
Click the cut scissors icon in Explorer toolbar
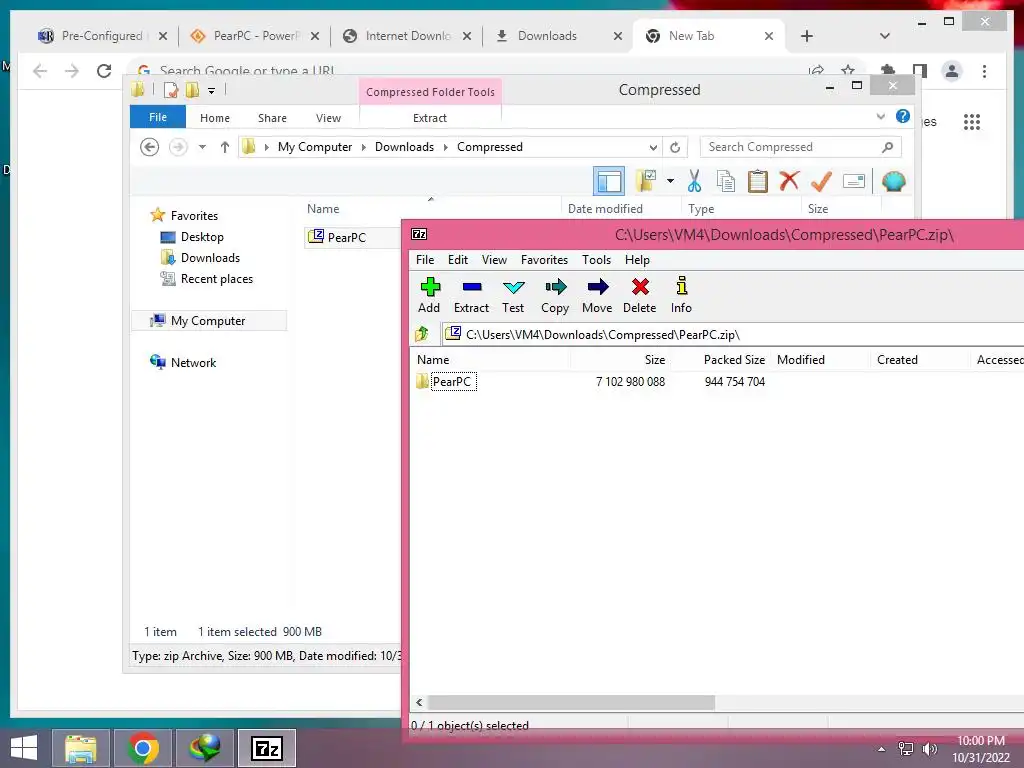pos(694,181)
